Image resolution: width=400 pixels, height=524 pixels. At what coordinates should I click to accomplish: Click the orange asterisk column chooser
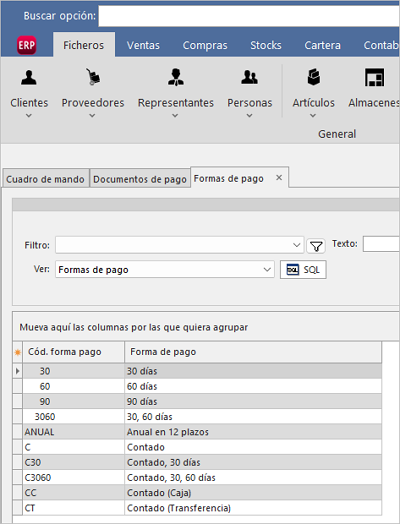[18, 352]
